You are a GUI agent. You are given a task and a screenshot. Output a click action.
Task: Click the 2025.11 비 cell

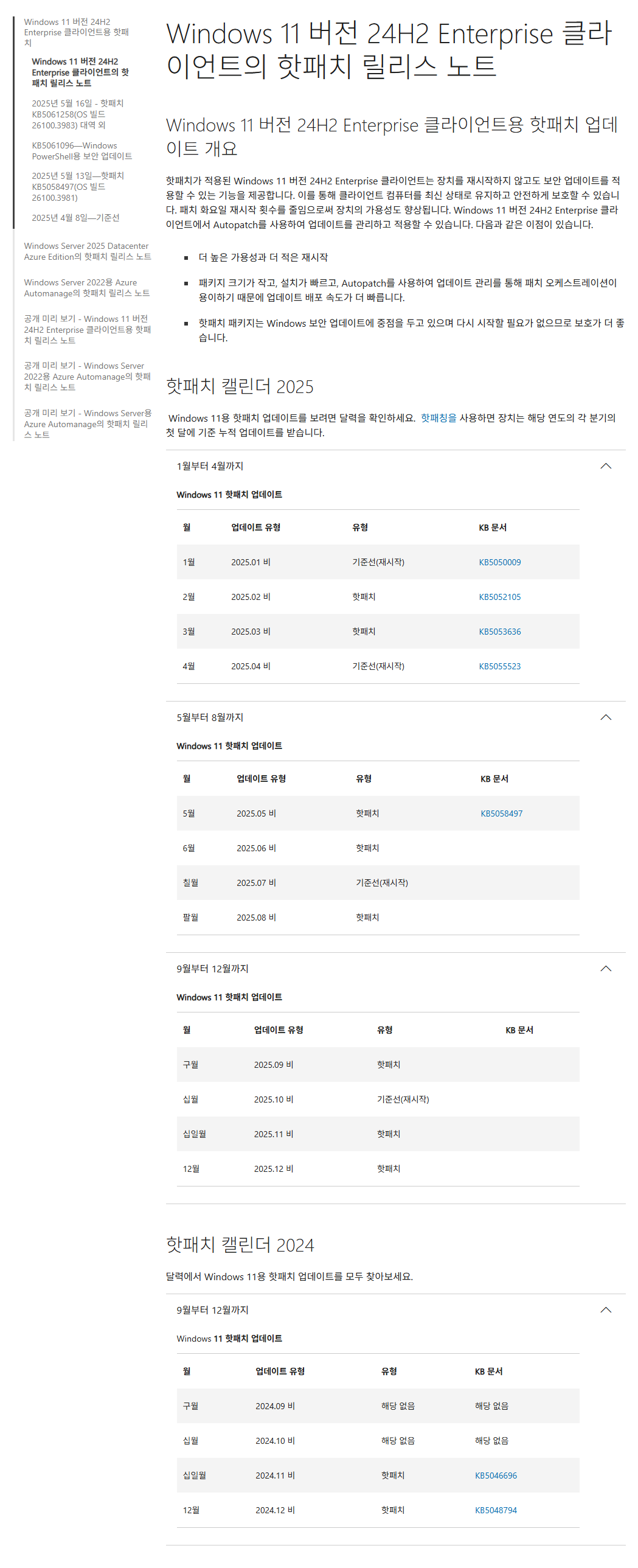point(274,1135)
